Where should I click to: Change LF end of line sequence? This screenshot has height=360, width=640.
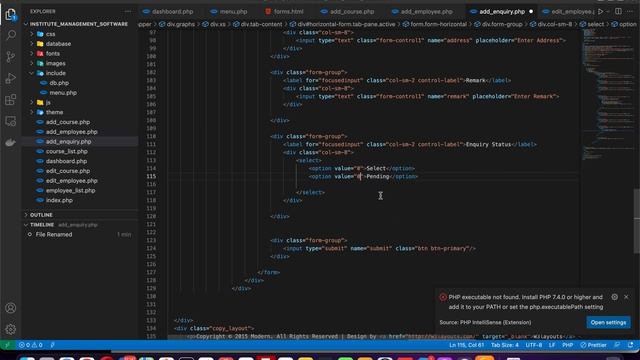point(552,345)
